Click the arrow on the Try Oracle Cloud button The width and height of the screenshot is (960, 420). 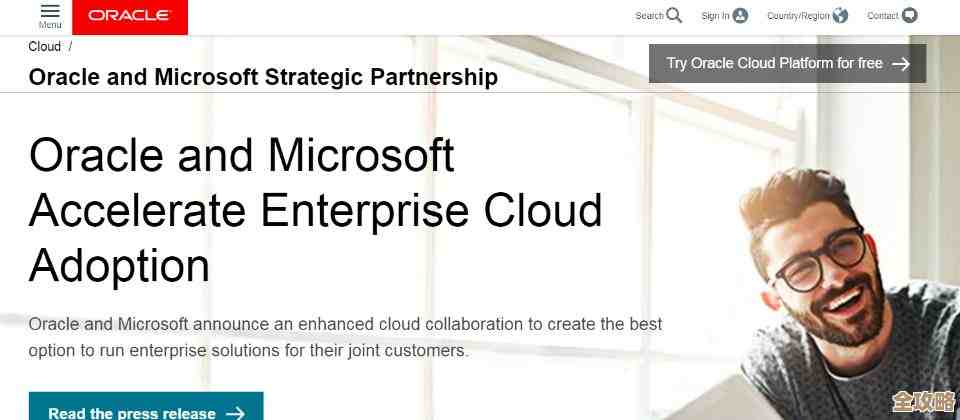pos(901,63)
